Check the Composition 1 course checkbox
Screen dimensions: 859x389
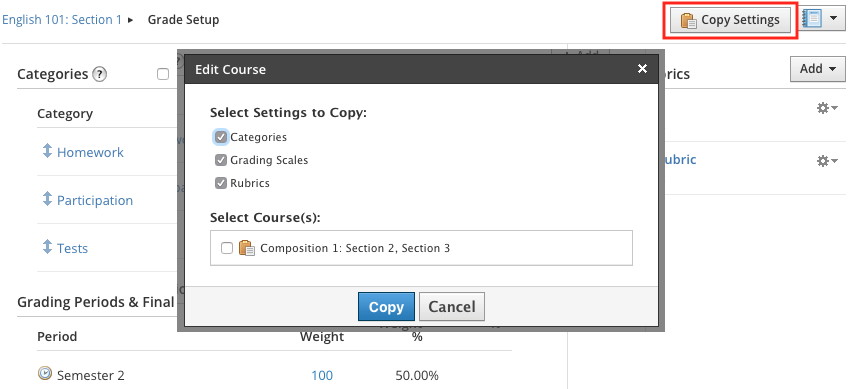point(227,248)
